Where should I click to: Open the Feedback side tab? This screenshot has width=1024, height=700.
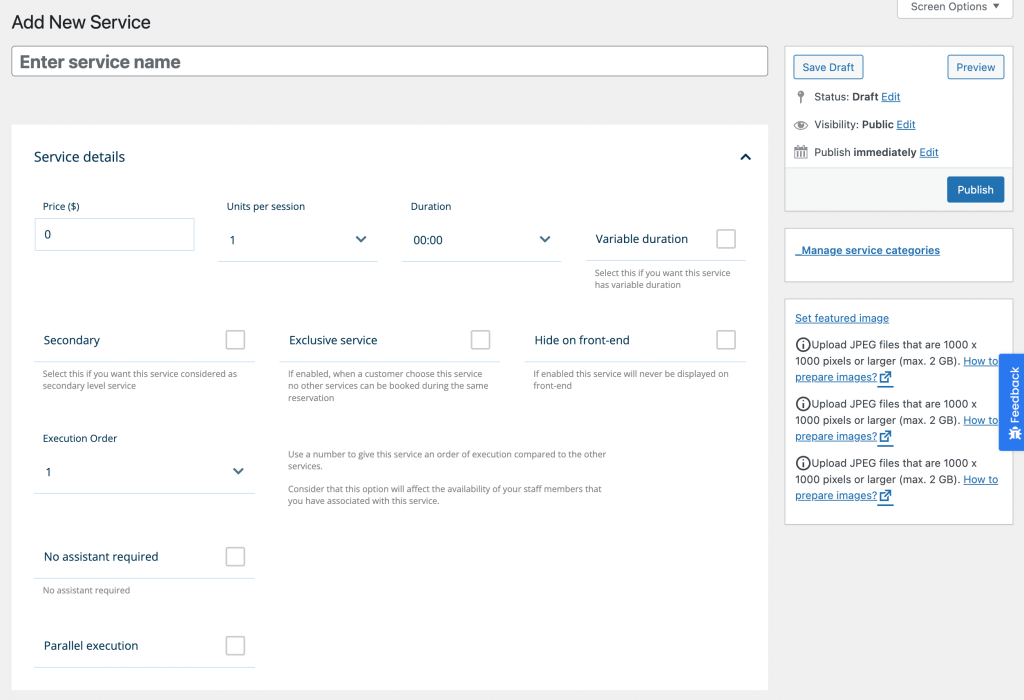(1011, 402)
